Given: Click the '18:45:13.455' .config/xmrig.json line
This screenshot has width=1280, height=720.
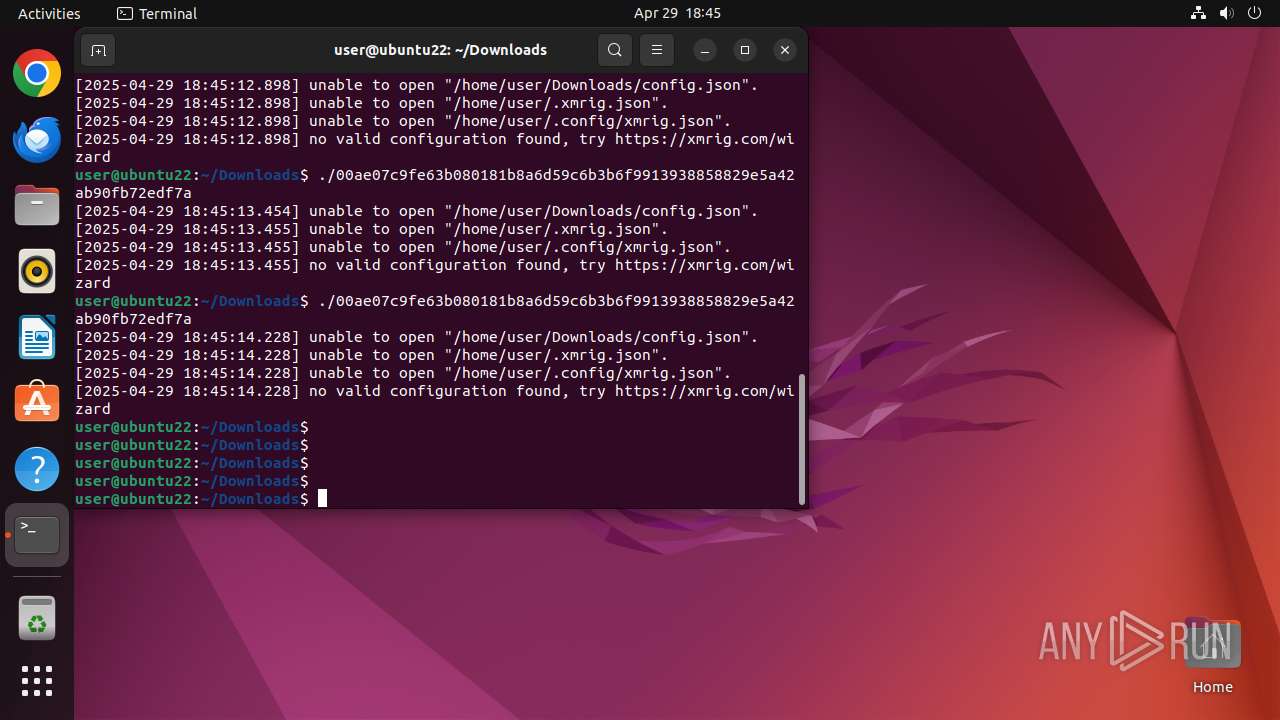Looking at the screenshot, I should (x=403, y=247).
